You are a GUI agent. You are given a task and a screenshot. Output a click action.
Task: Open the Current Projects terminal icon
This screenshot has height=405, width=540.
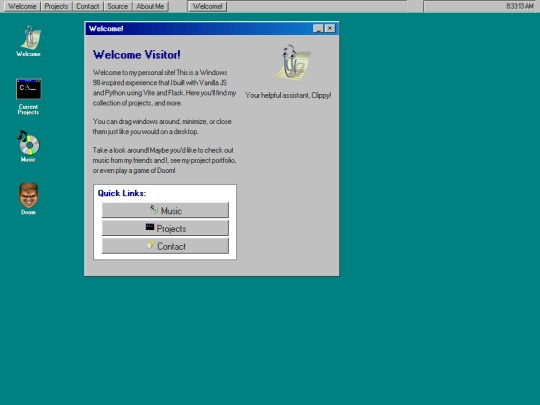(x=29, y=96)
